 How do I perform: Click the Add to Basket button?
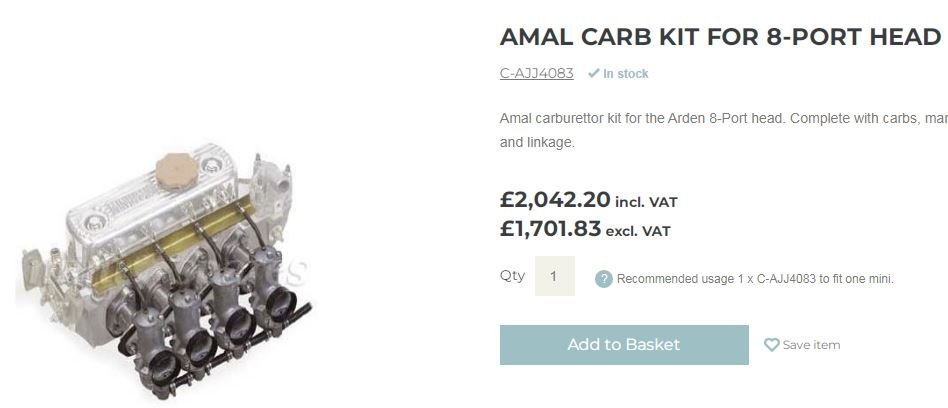[x=624, y=345]
